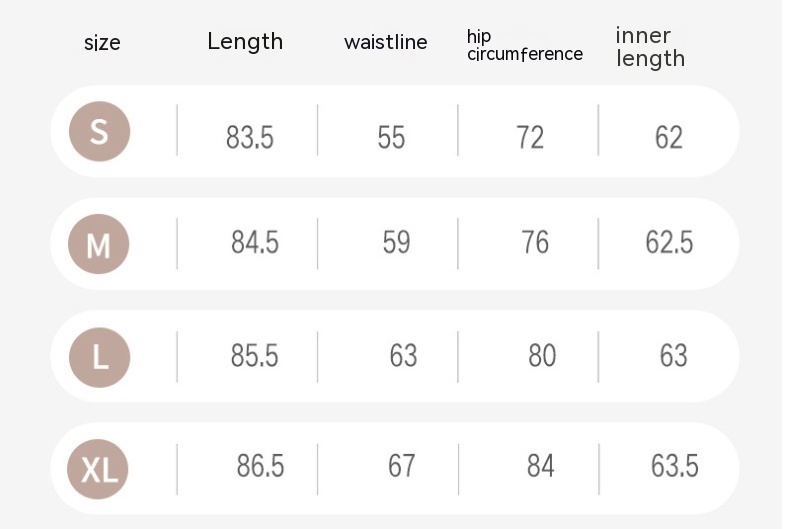Select the "Length" column header
789x529 pixels.
245,42
